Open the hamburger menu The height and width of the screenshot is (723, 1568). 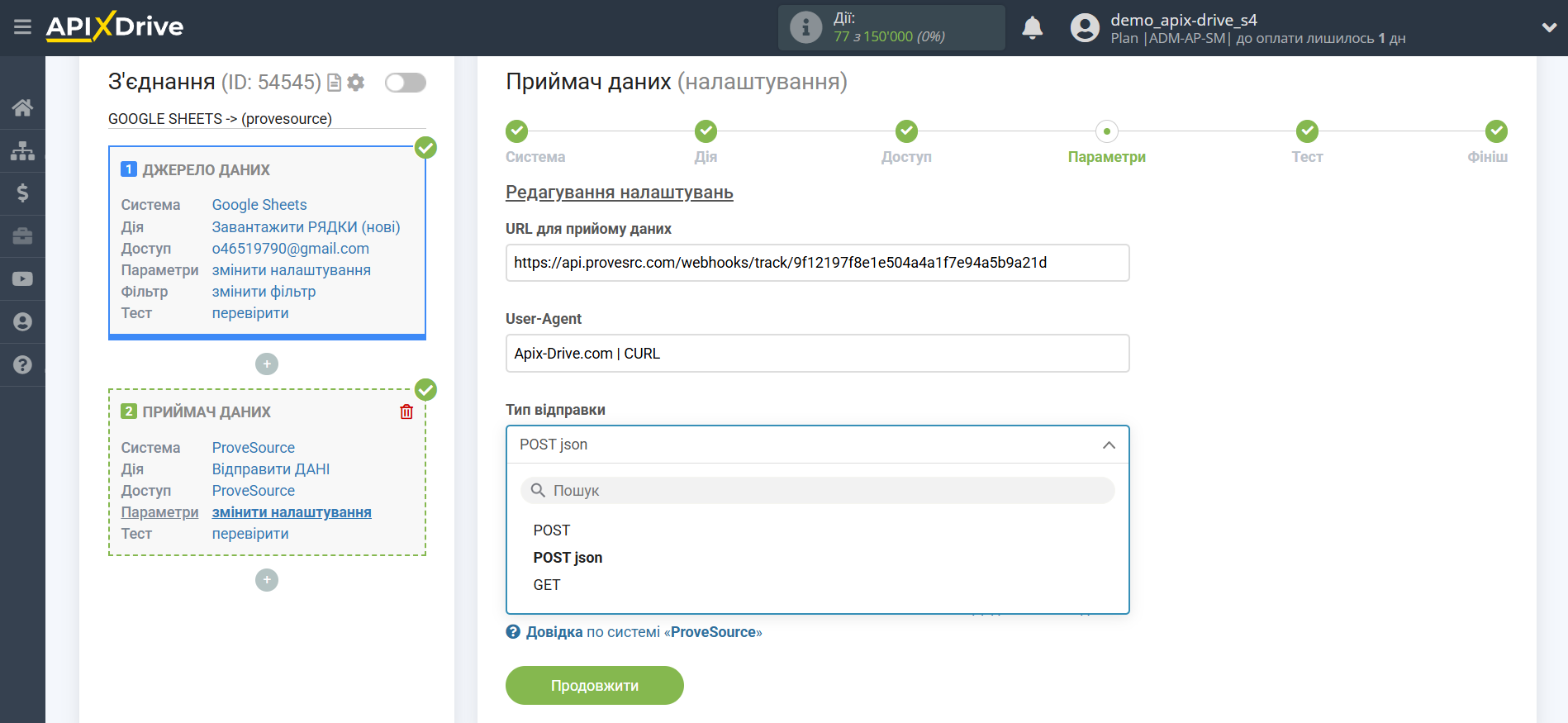[x=22, y=27]
